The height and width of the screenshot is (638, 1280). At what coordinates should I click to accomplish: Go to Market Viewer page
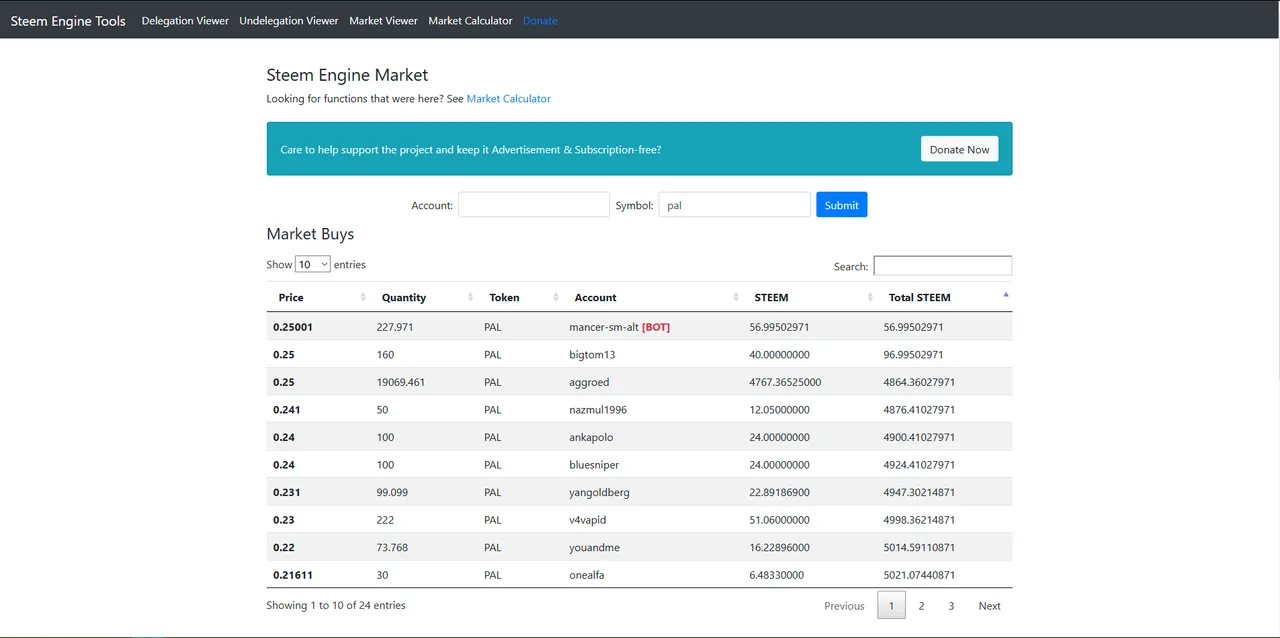pos(384,20)
